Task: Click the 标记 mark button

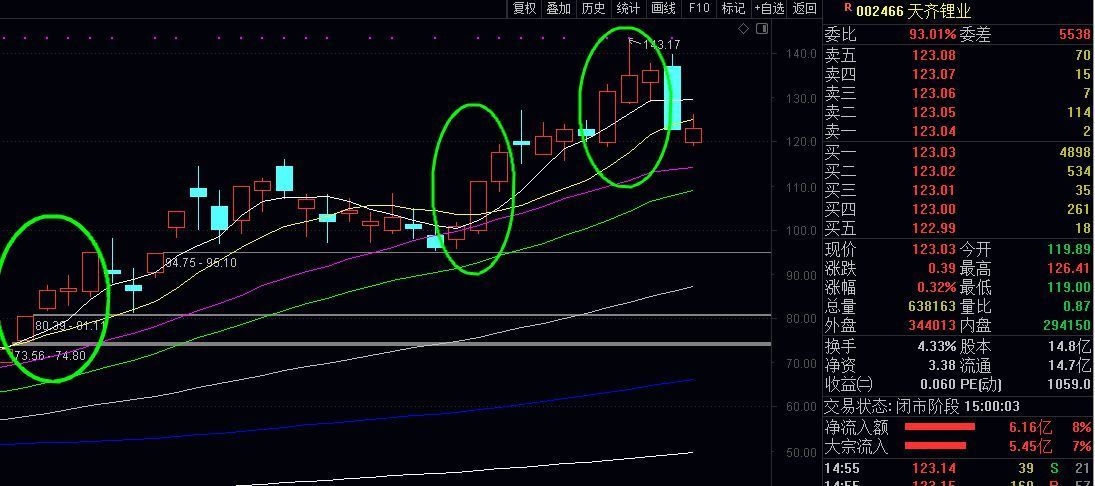Action: 733,9
